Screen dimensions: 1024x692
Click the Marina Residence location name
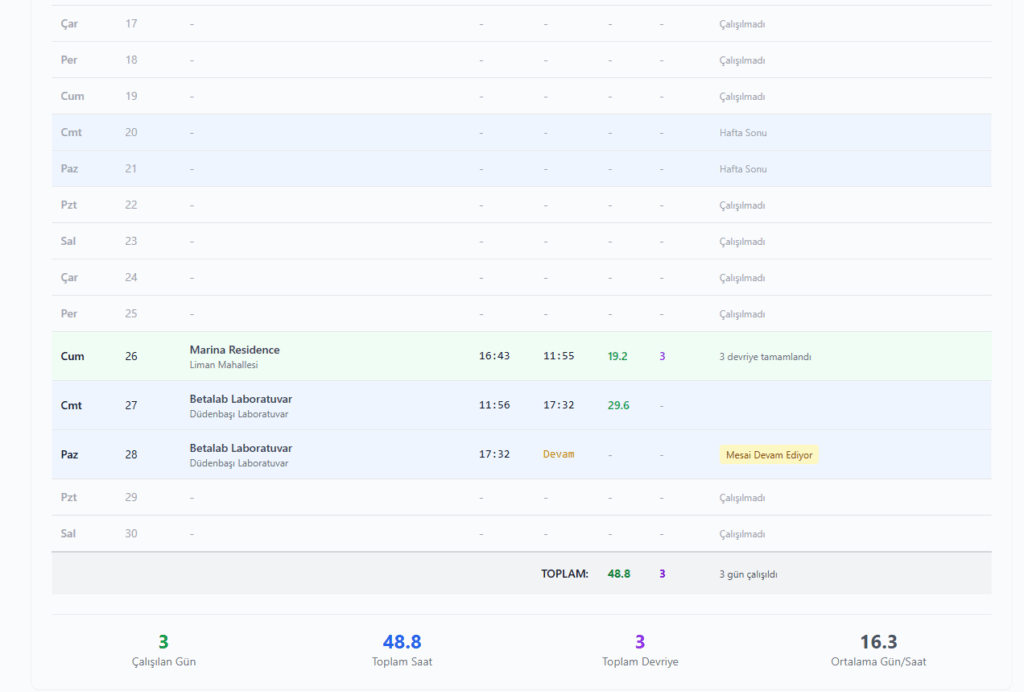[x=234, y=350]
